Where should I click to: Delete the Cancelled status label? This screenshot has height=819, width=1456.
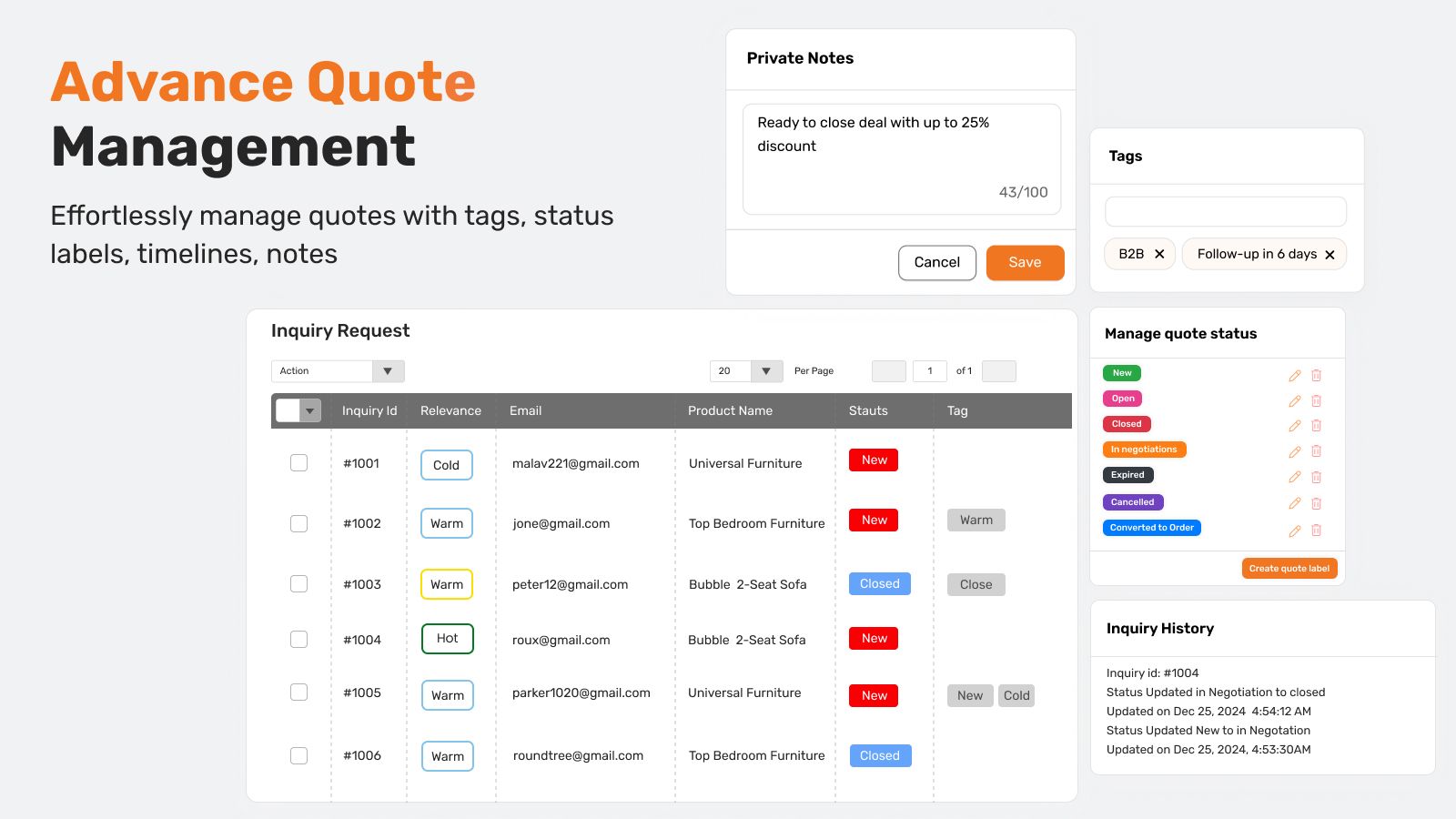(x=1316, y=503)
